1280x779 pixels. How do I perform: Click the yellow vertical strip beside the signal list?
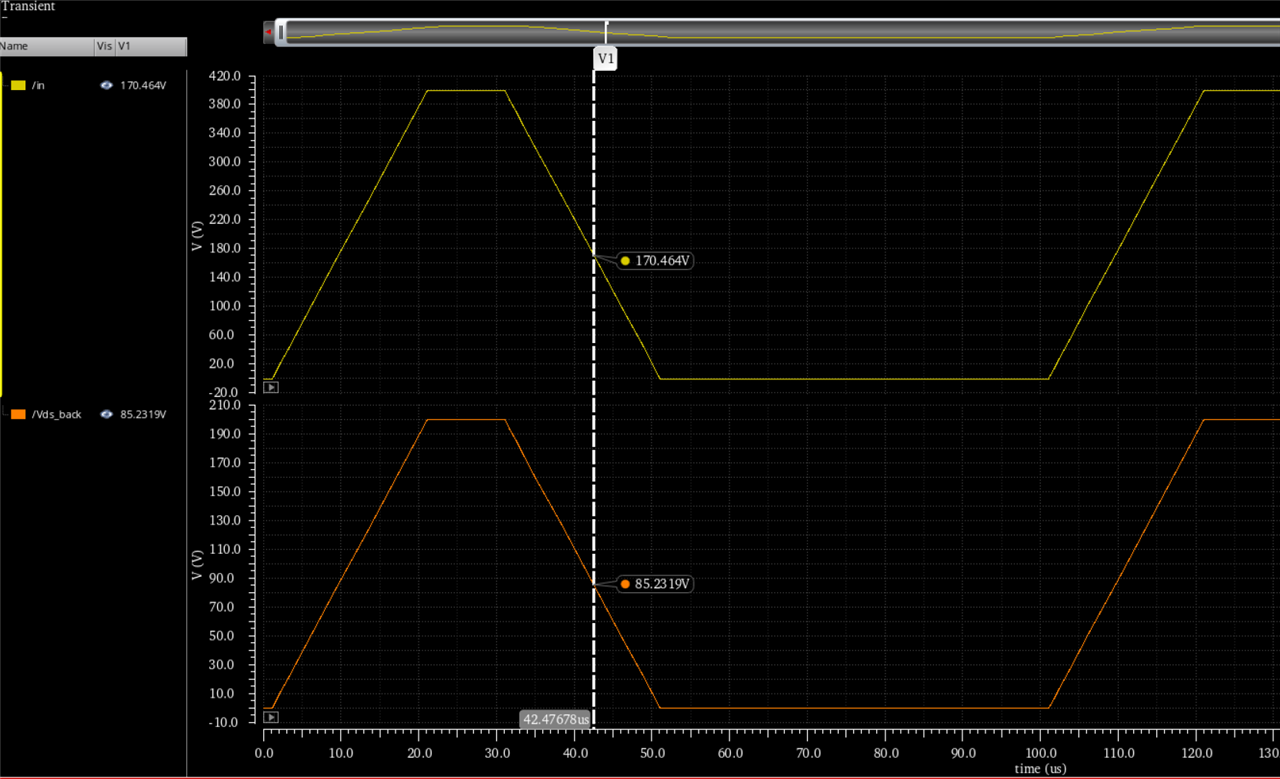(x=3, y=240)
